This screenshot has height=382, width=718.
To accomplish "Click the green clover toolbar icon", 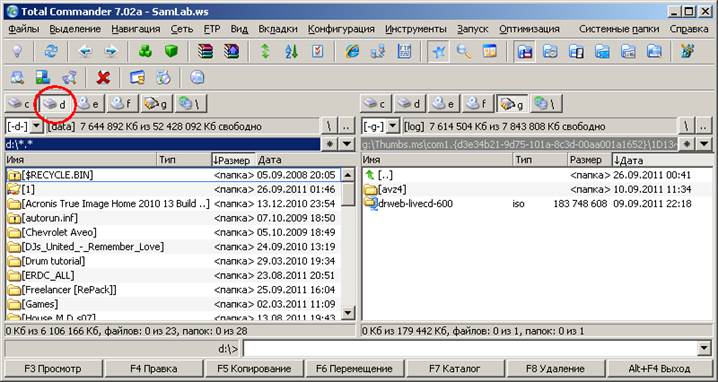I will [x=145, y=51].
